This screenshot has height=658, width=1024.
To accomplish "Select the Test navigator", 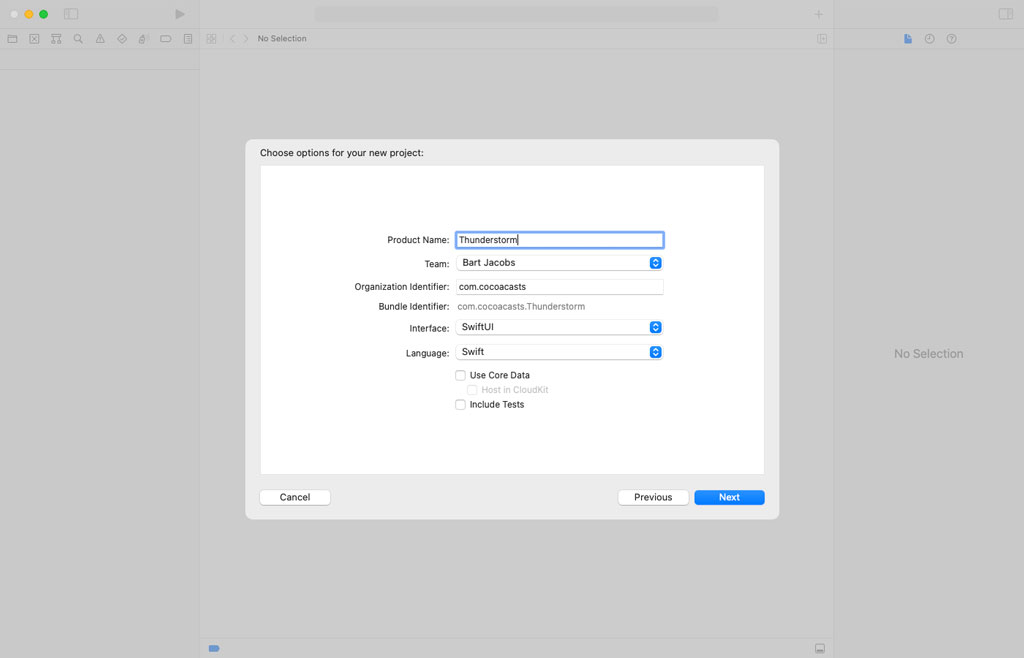I will point(121,38).
